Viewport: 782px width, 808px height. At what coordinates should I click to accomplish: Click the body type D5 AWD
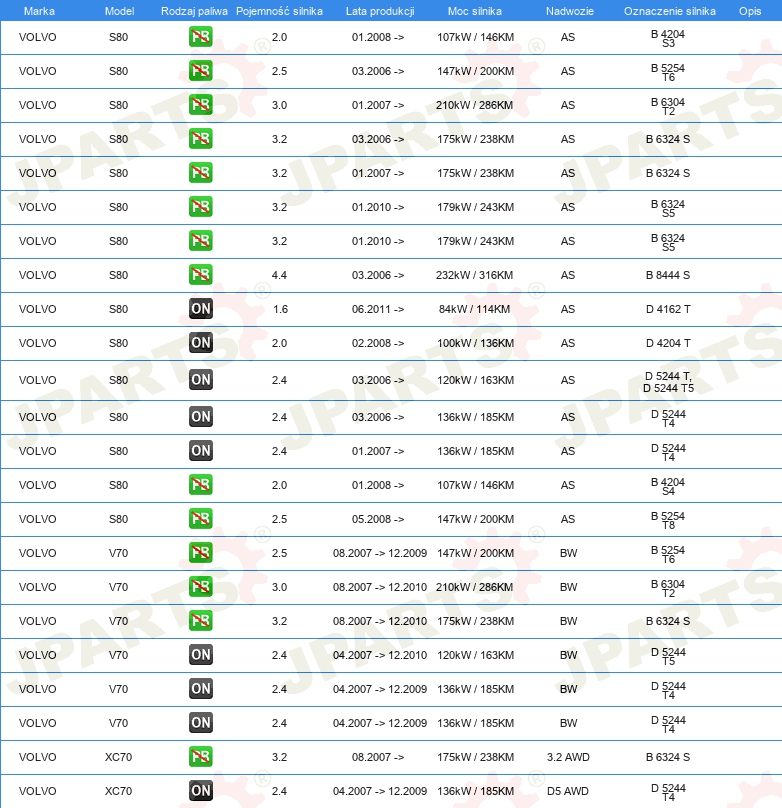[x=568, y=792]
